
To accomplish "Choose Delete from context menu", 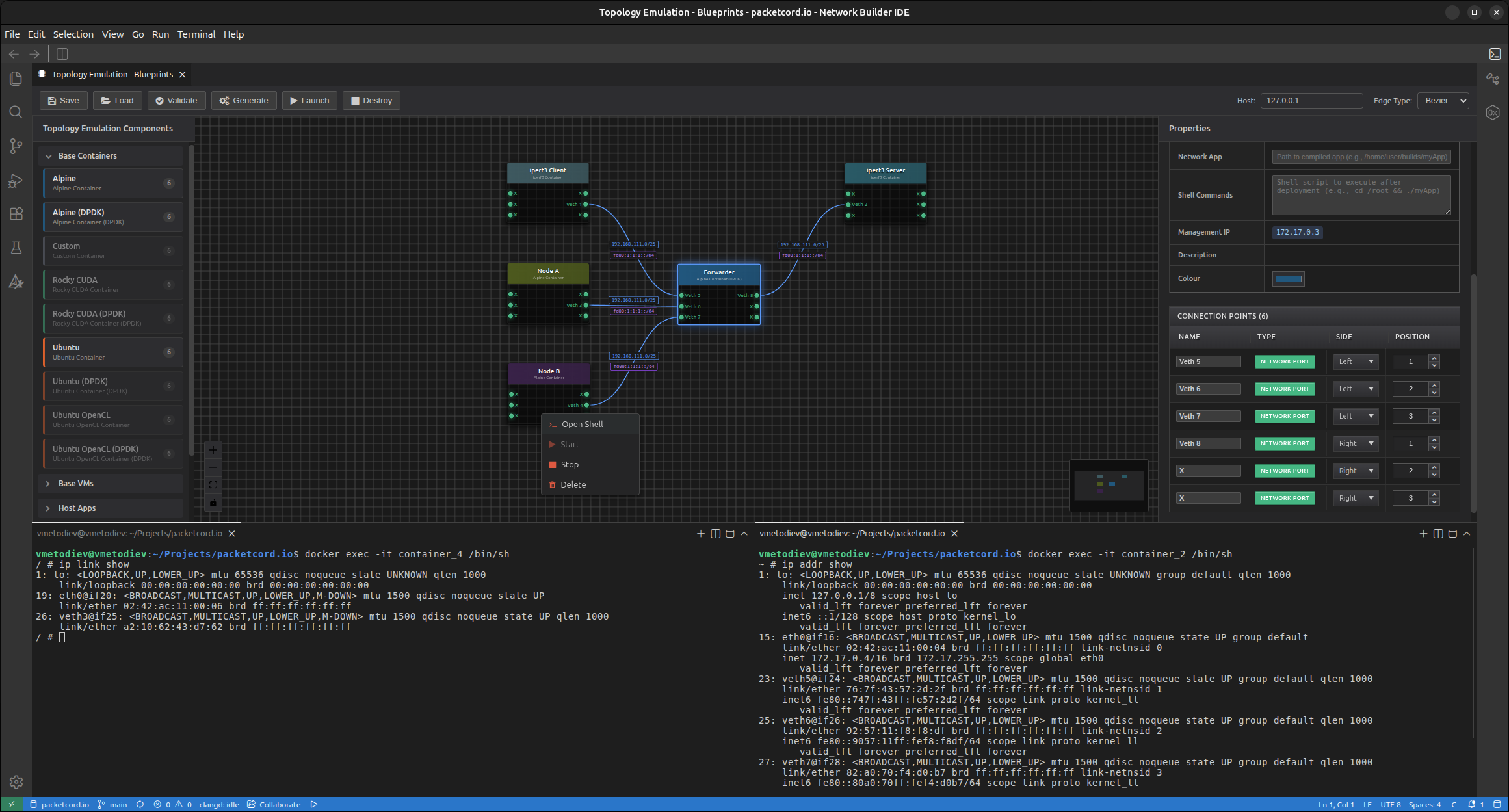I will 590,485.
